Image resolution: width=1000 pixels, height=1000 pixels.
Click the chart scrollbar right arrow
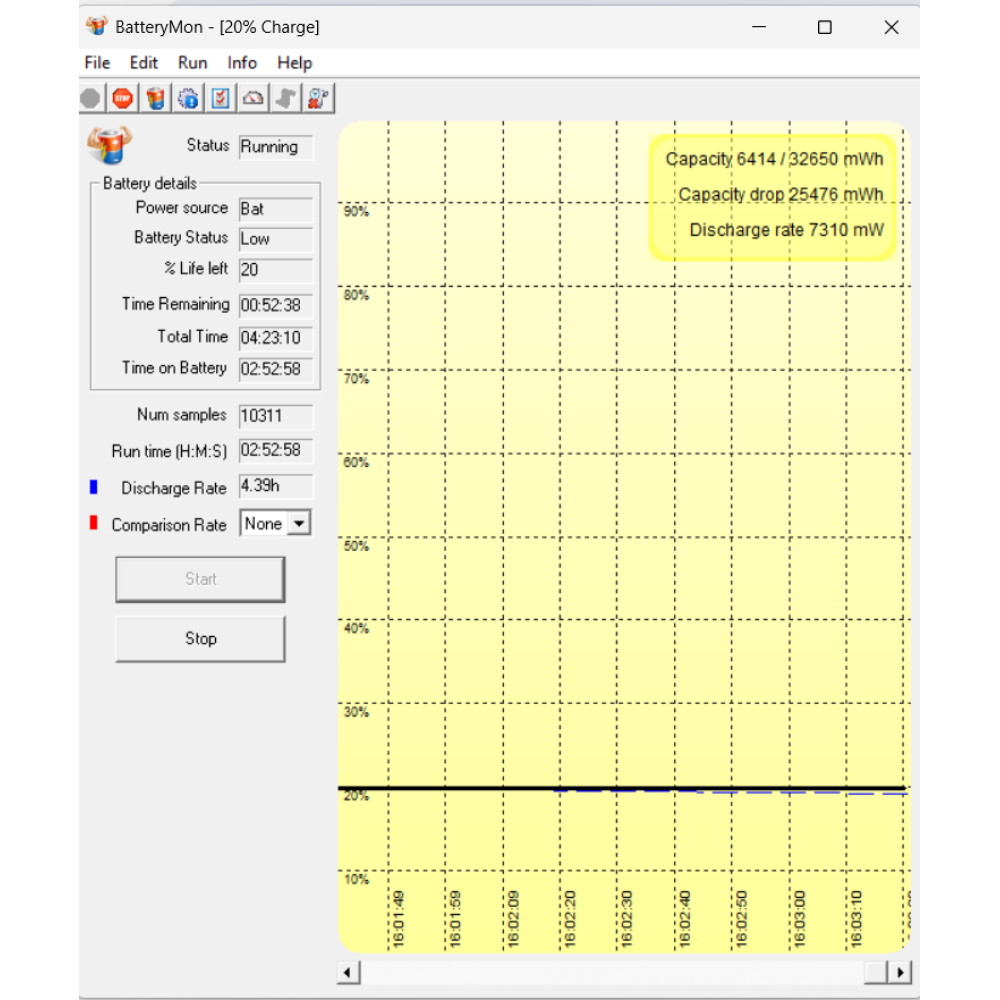tap(900, 972)
